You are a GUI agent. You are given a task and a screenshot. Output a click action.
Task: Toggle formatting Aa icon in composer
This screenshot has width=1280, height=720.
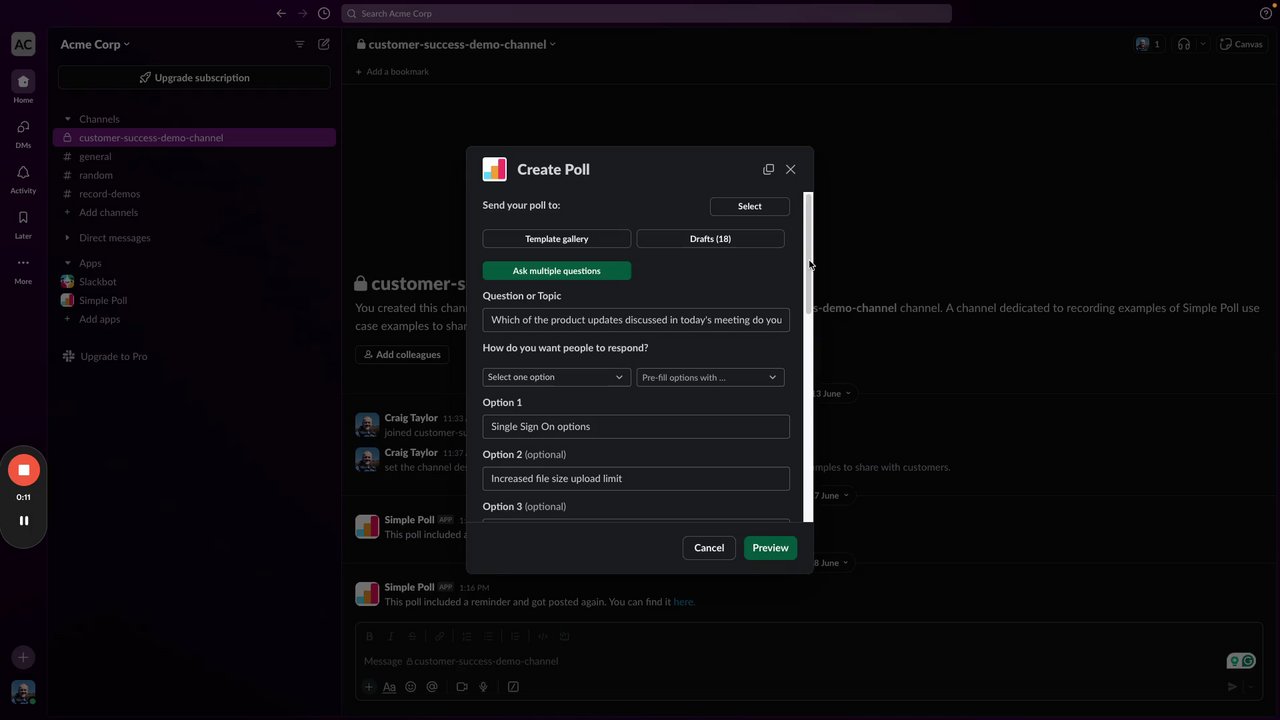(x=390, y=687)
